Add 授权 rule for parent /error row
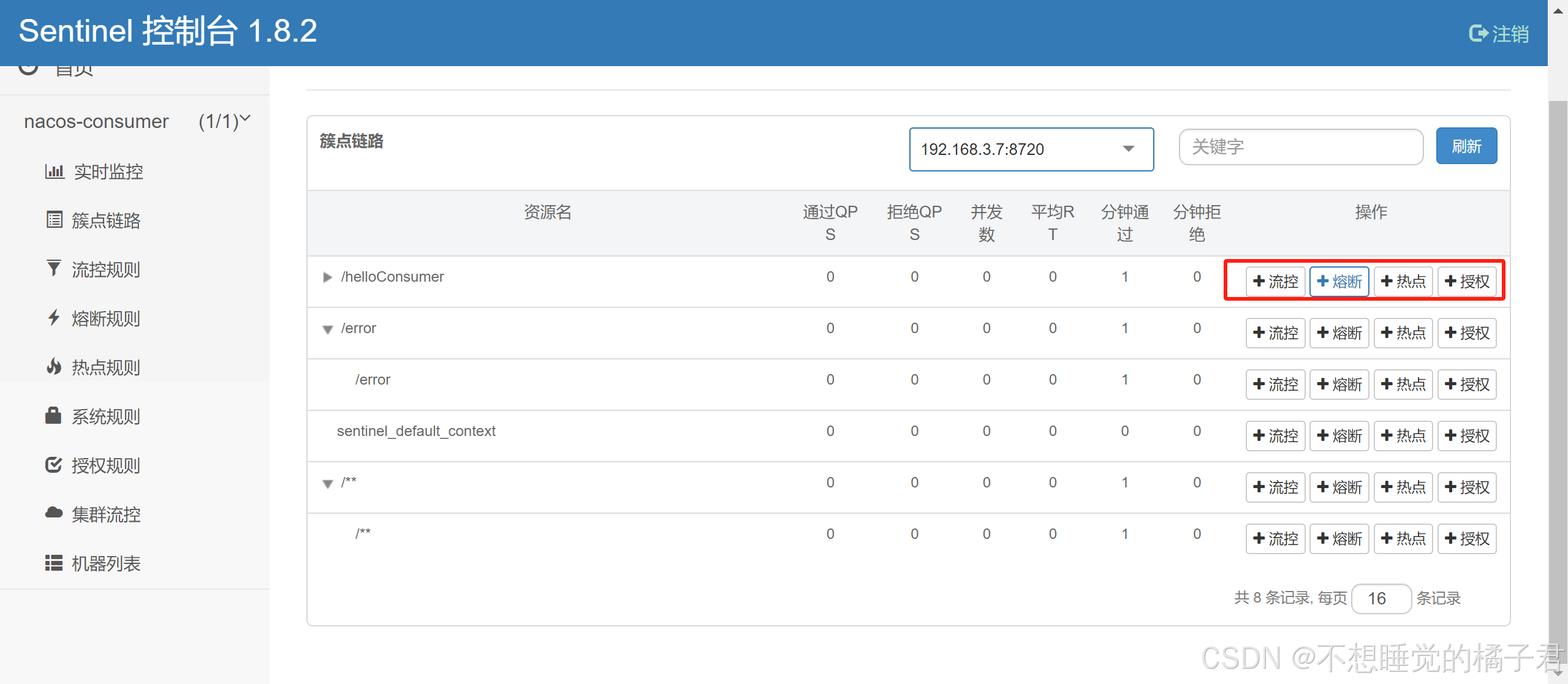The height and width of the screenshot is (684, 1568). (x=1467, y=333)
